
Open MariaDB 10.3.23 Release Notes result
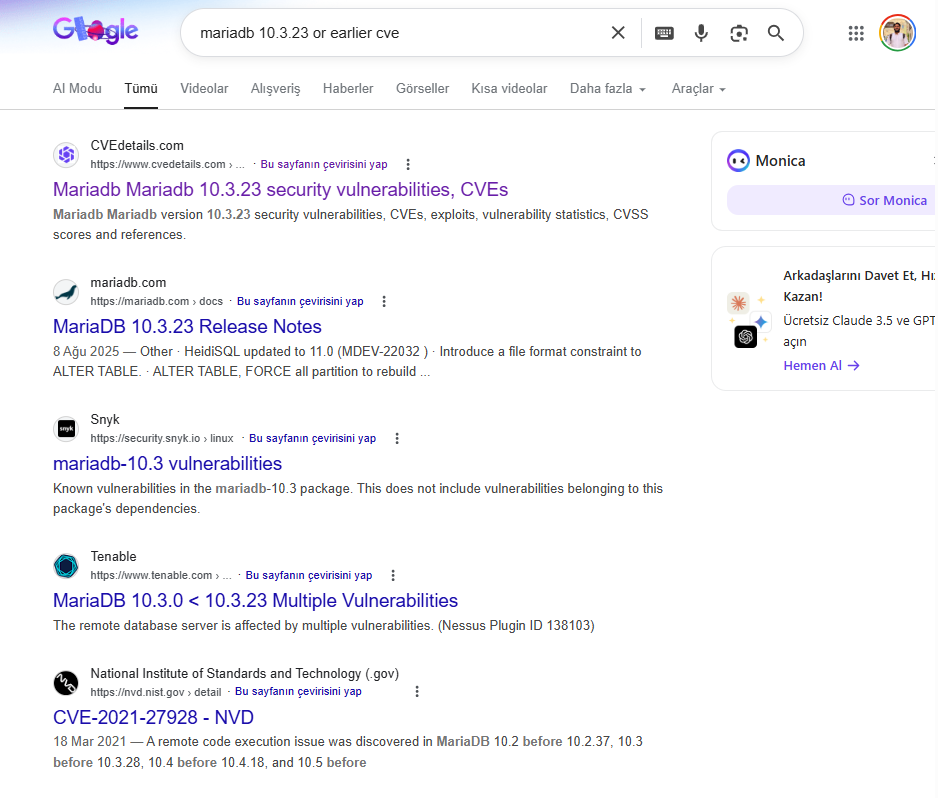[x=187, y=327]
